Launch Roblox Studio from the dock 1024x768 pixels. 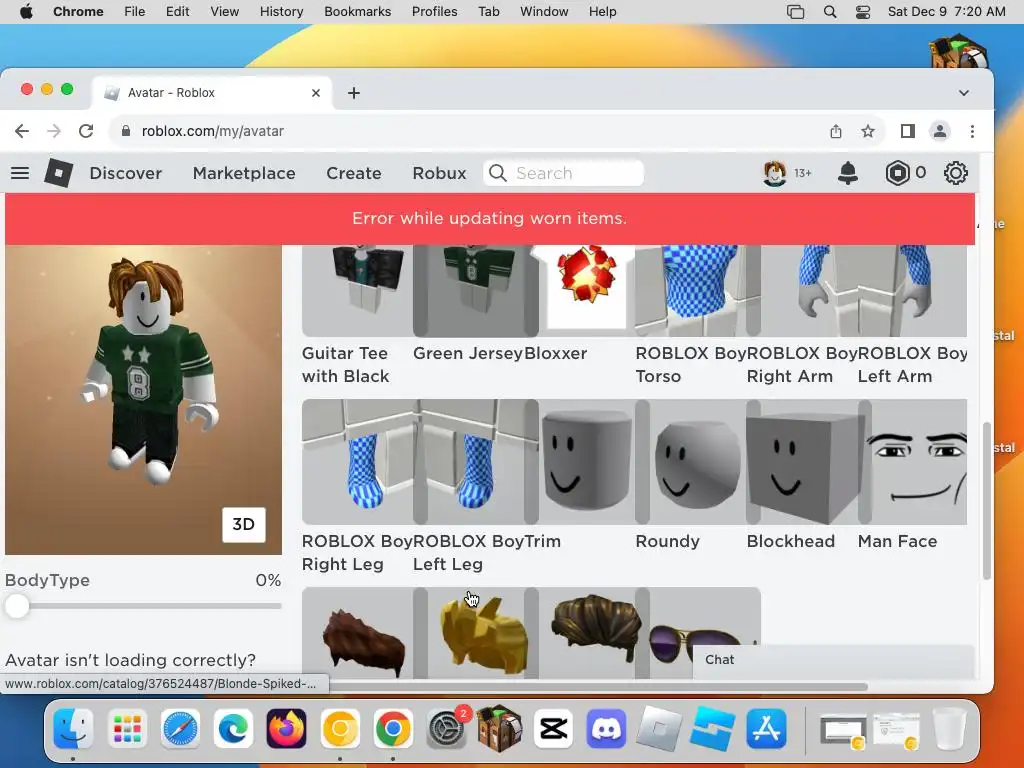712,728
